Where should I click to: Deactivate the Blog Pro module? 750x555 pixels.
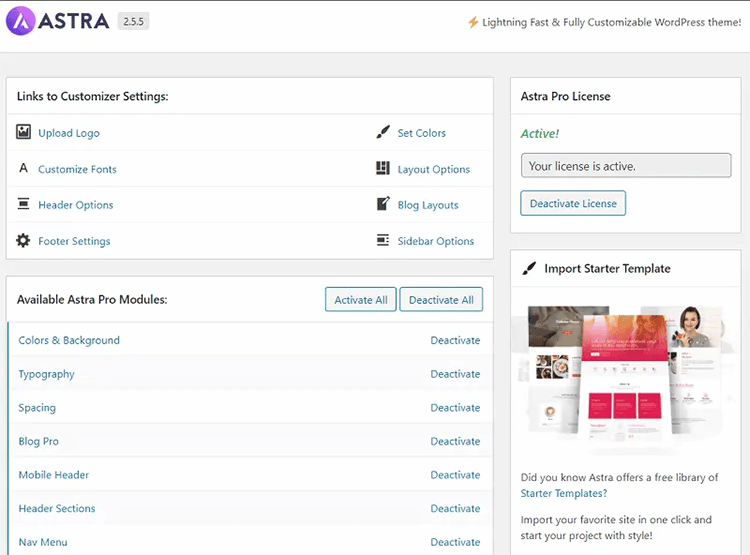[455, 441]
